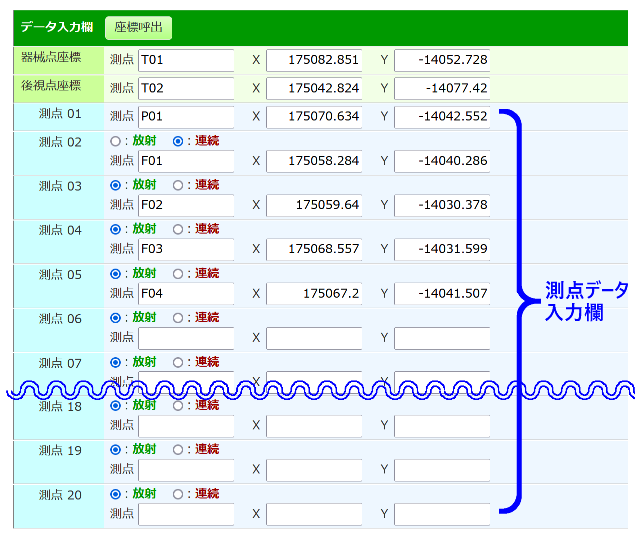Viewport: 640px width, 536px height.
Task: Click 器械点座標 point name field T01
Action: pos(186,60)
